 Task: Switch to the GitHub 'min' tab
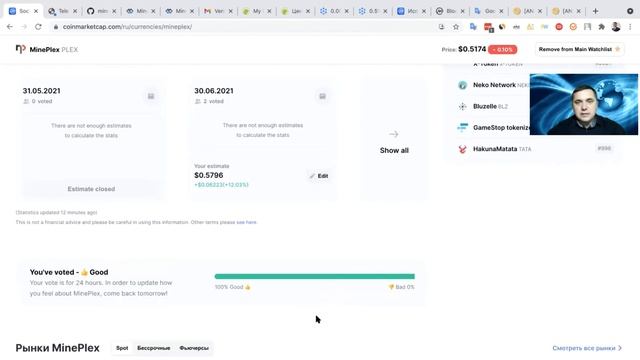tap(101, 11)
